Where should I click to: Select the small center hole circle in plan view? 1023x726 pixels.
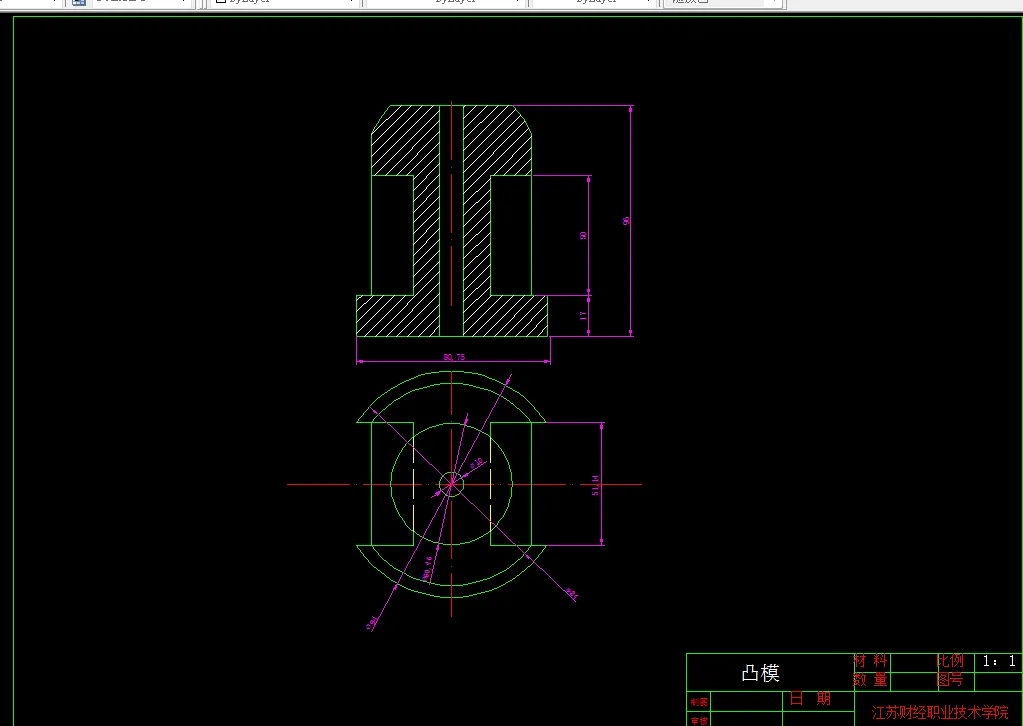tap(451, 485)
